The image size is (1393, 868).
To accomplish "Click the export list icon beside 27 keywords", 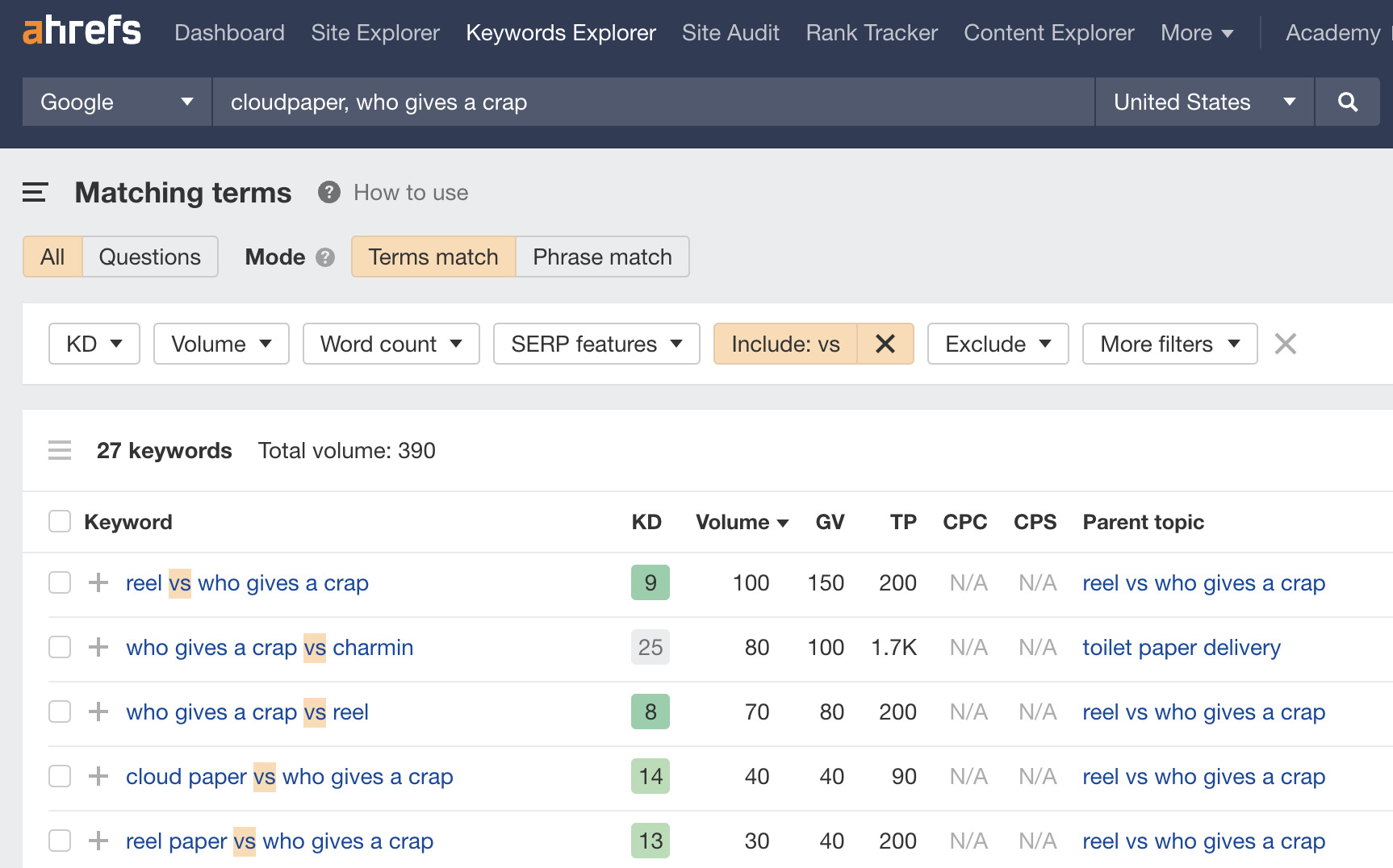I will point(59,450).
